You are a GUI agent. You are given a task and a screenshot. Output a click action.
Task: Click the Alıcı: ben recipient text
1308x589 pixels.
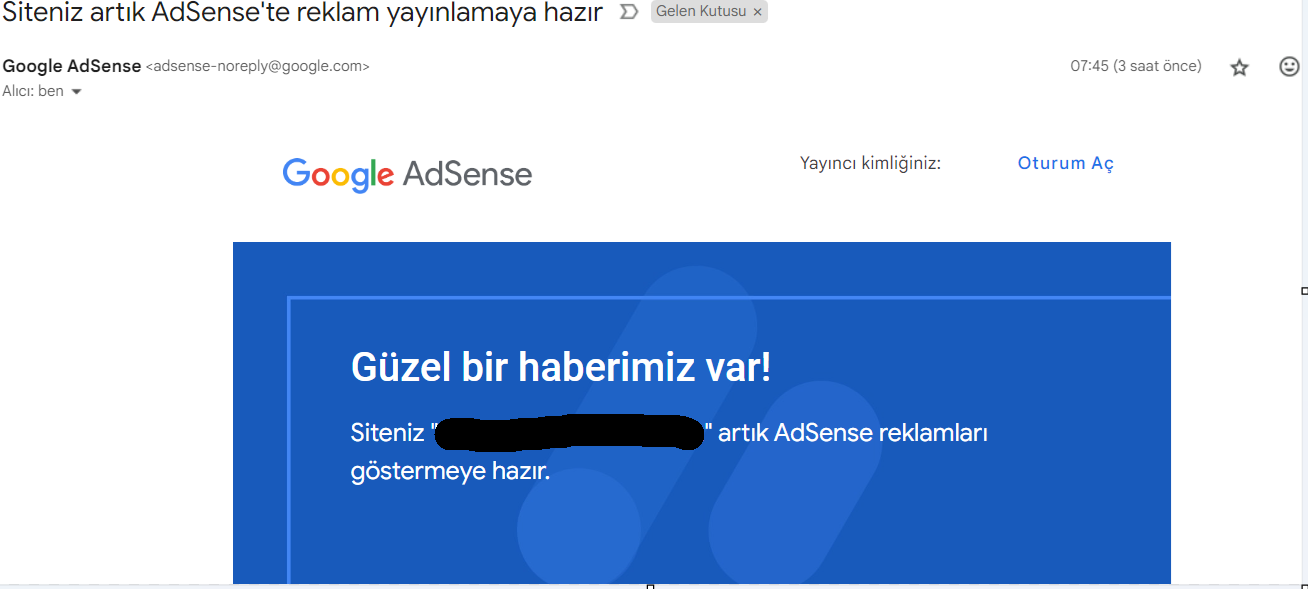(x=33, y=91)
